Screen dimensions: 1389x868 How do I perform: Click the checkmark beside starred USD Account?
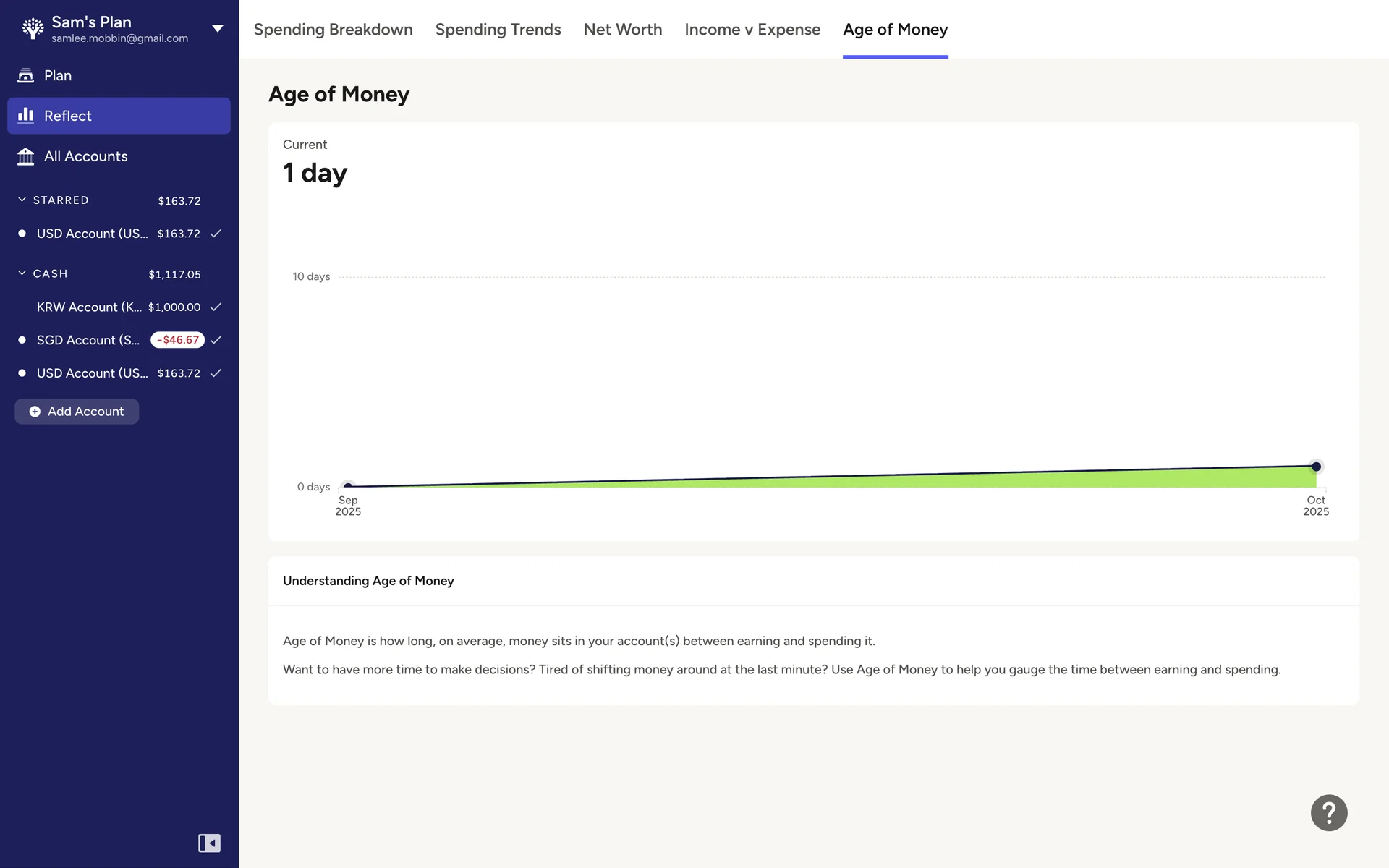pos(216,234)
